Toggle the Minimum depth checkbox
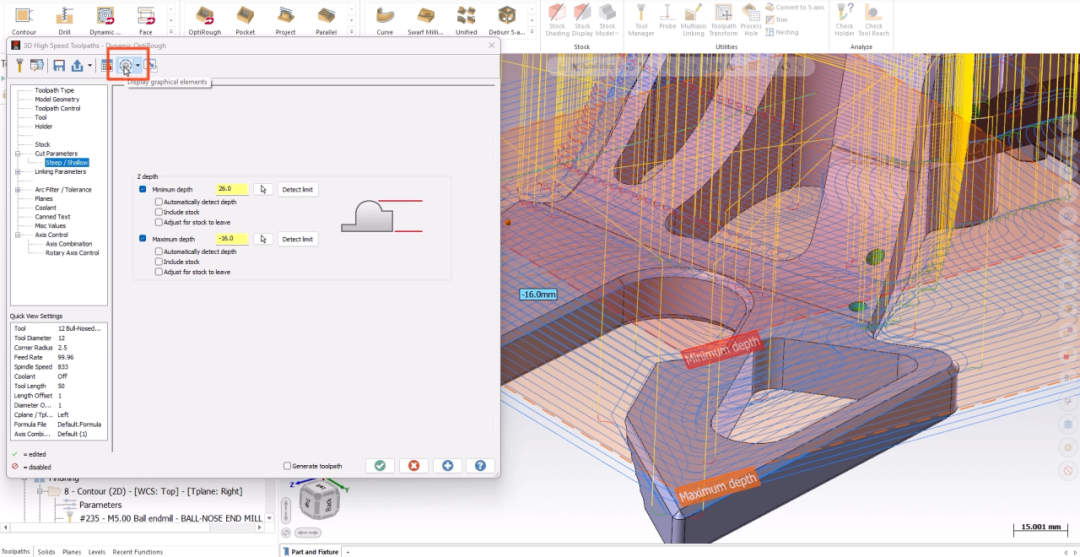The height and width of the screenshot is (557, 1080). [143, 189]
